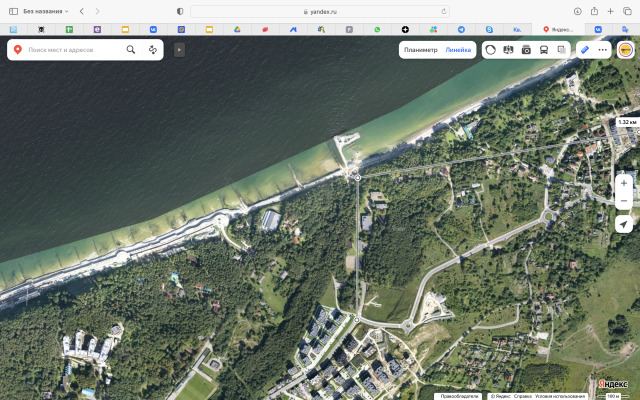Select the Линейка measuring mode
Image resolution: width=640 pixels, height=400 pixels.
click(458, 49)
